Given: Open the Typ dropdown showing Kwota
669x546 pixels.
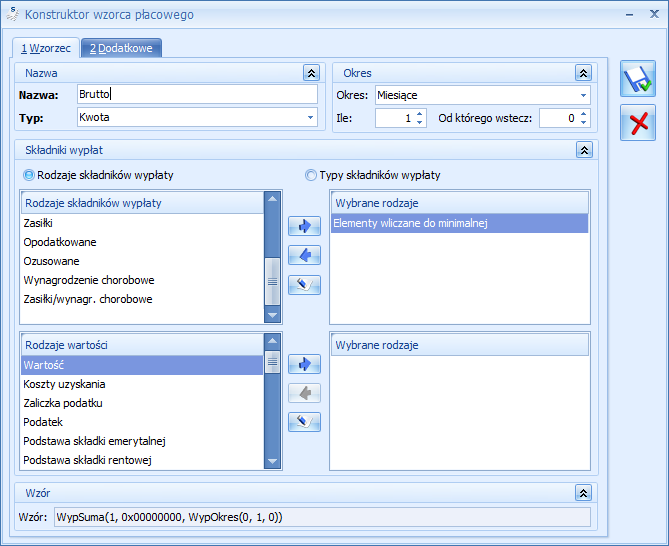Looking at the screenshot, I should (x=310, y=117).
